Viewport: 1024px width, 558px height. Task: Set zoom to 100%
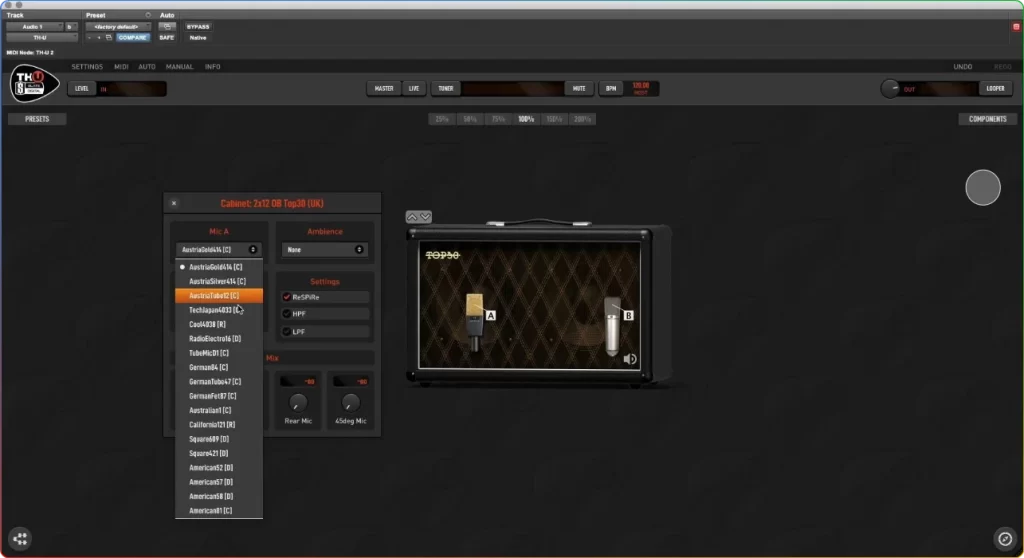click(526, 119)
